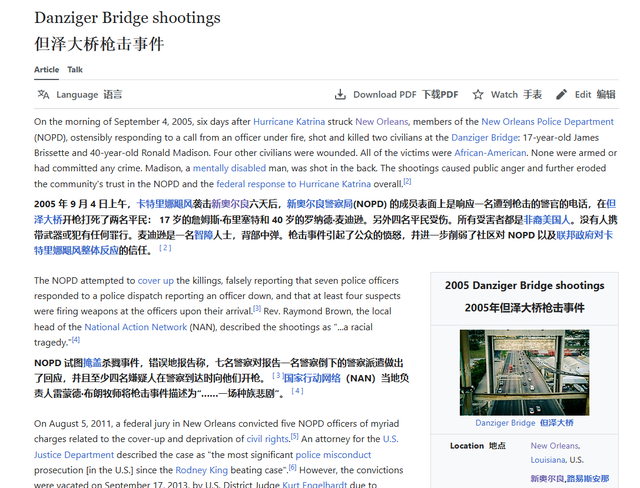
Task: Click the Download PDF arrow icon
Action: (x=340, y=94)
